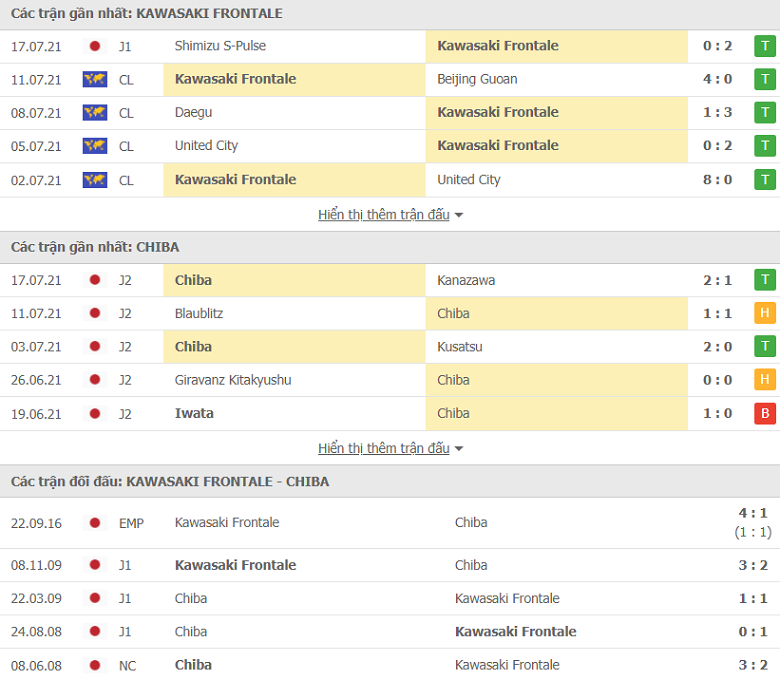Image resolution: width=780 pixels, height=680 pixels.
Task: Click green T badge for Chiba vs Kusatsu
Action: pos(765,347)
